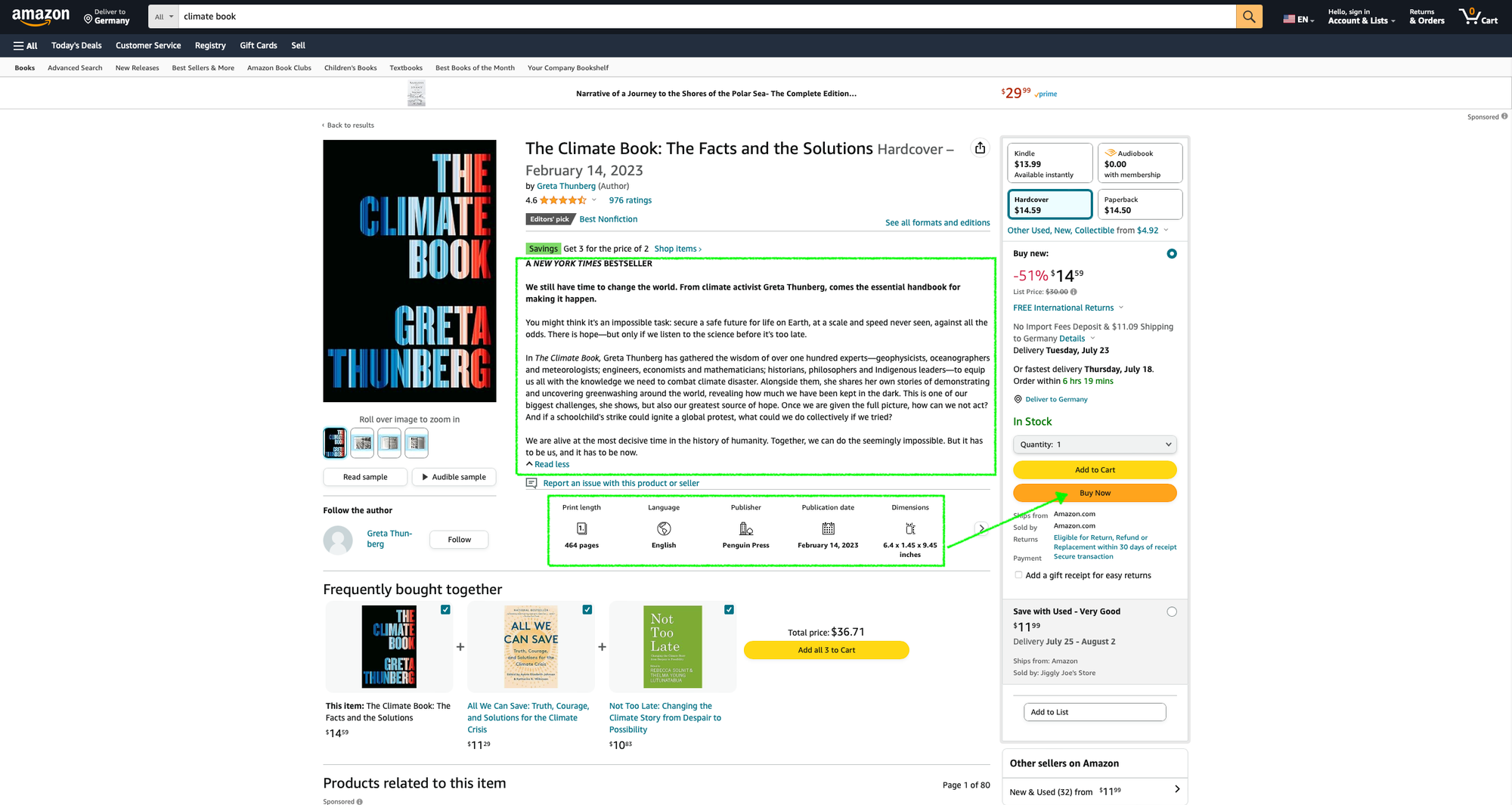Image resolution: width=1512 pixels, height=805 pixels.
Task: Click the List Price info icon
Action: 1074,292
